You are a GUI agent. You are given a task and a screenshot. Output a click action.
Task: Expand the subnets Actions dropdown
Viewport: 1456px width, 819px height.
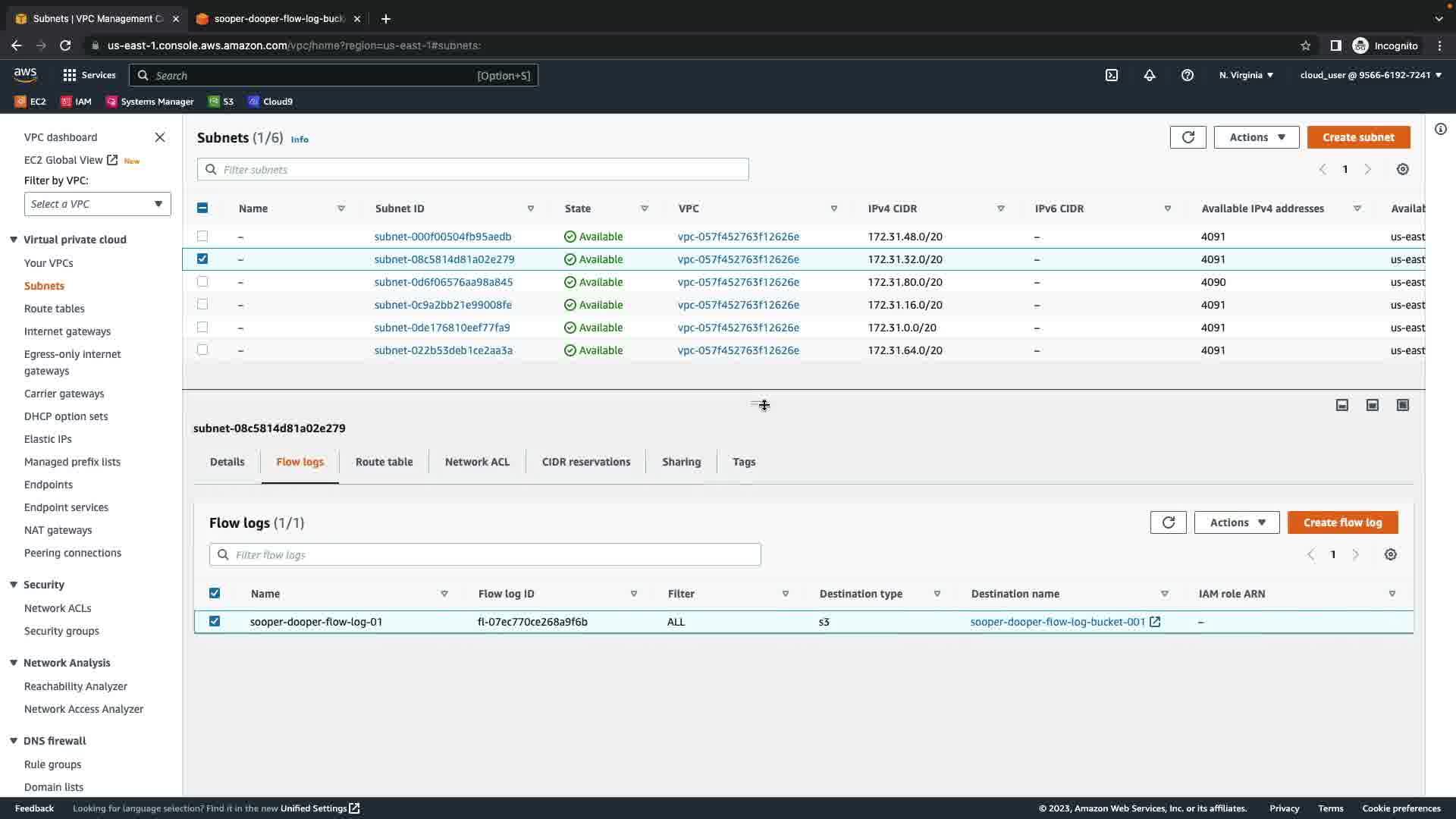[1257, 137]
